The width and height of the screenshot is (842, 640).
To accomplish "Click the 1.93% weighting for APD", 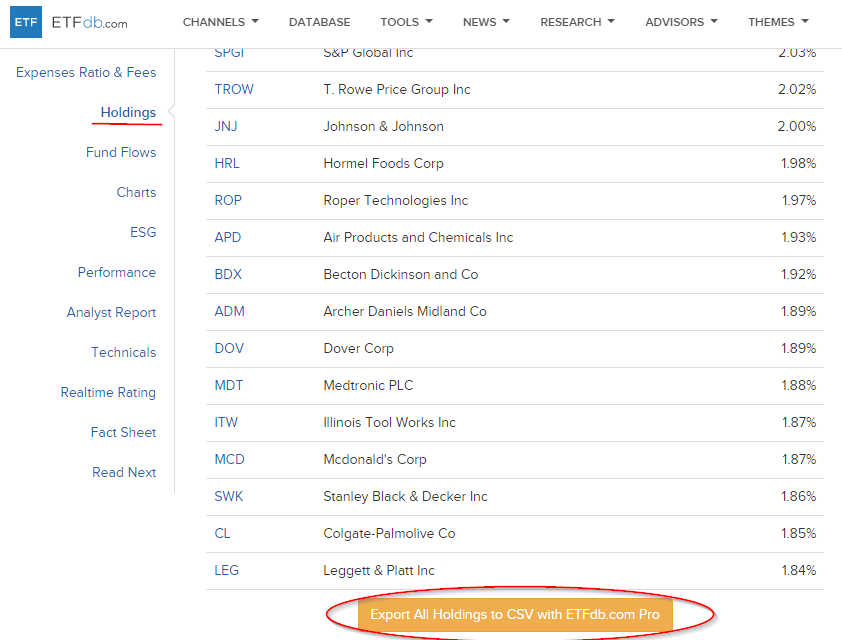I will 799,237.
